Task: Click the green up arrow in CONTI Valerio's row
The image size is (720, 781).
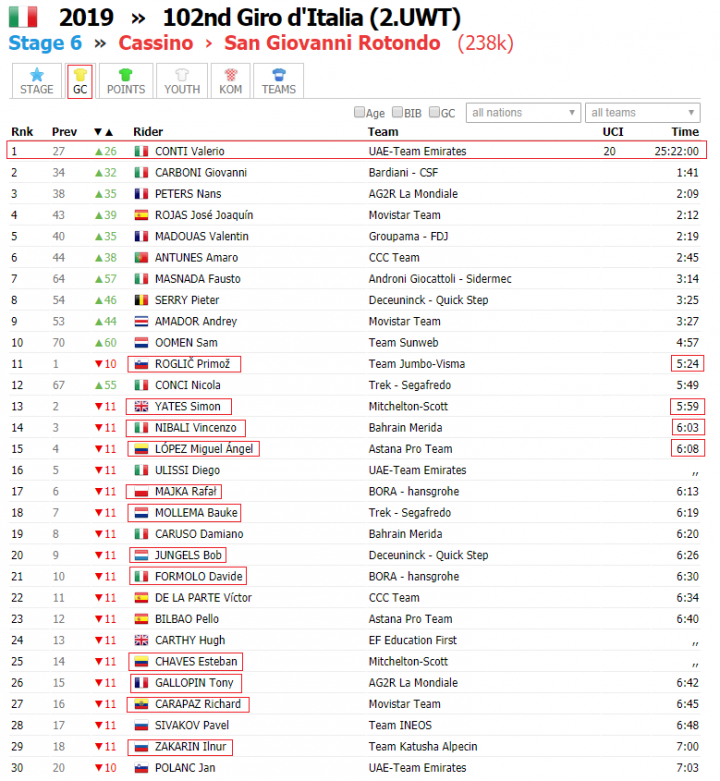Action: [x=99, y=151]
